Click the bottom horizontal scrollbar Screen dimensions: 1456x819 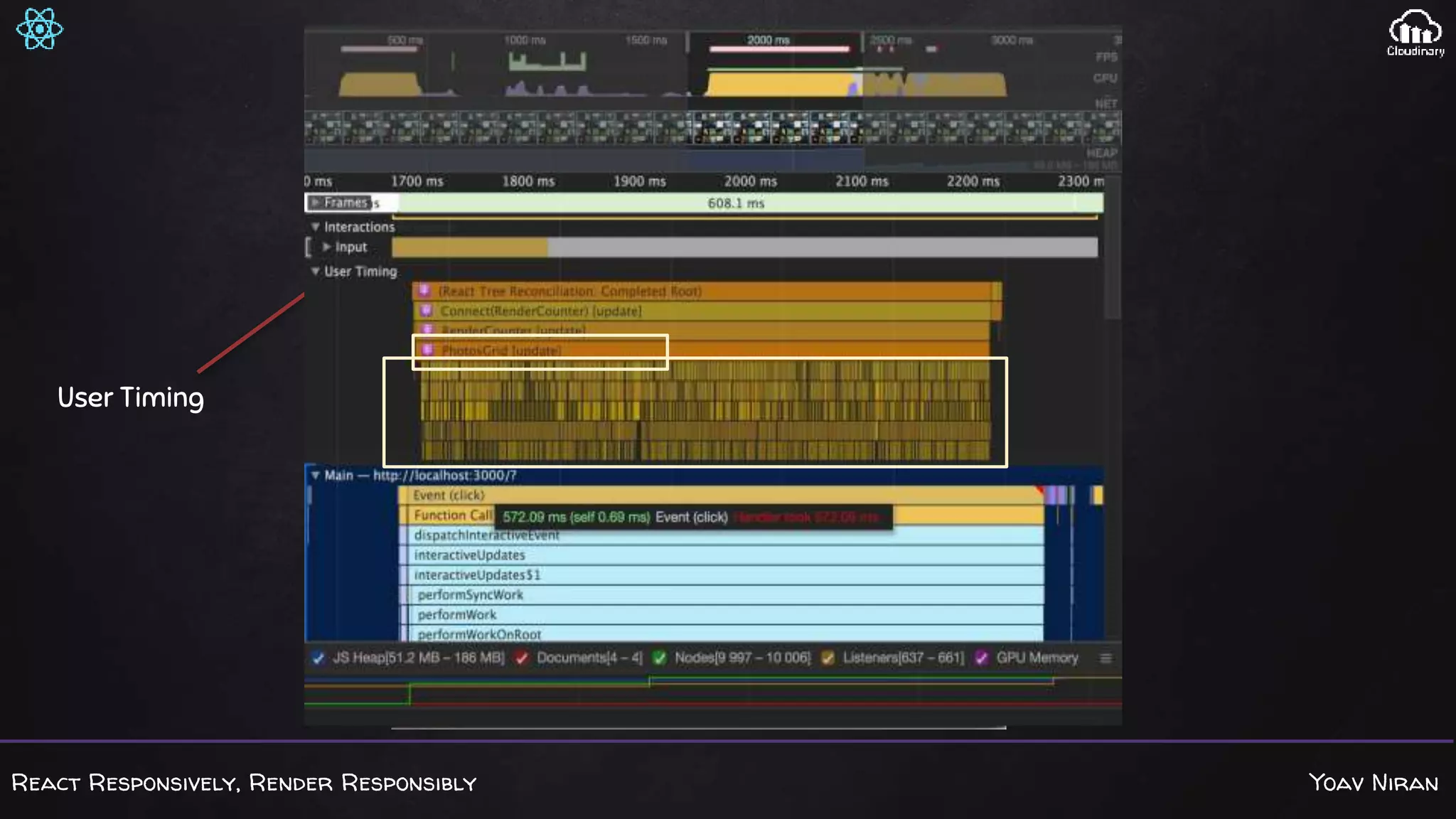pyautogui.click(x=699, y=727)
